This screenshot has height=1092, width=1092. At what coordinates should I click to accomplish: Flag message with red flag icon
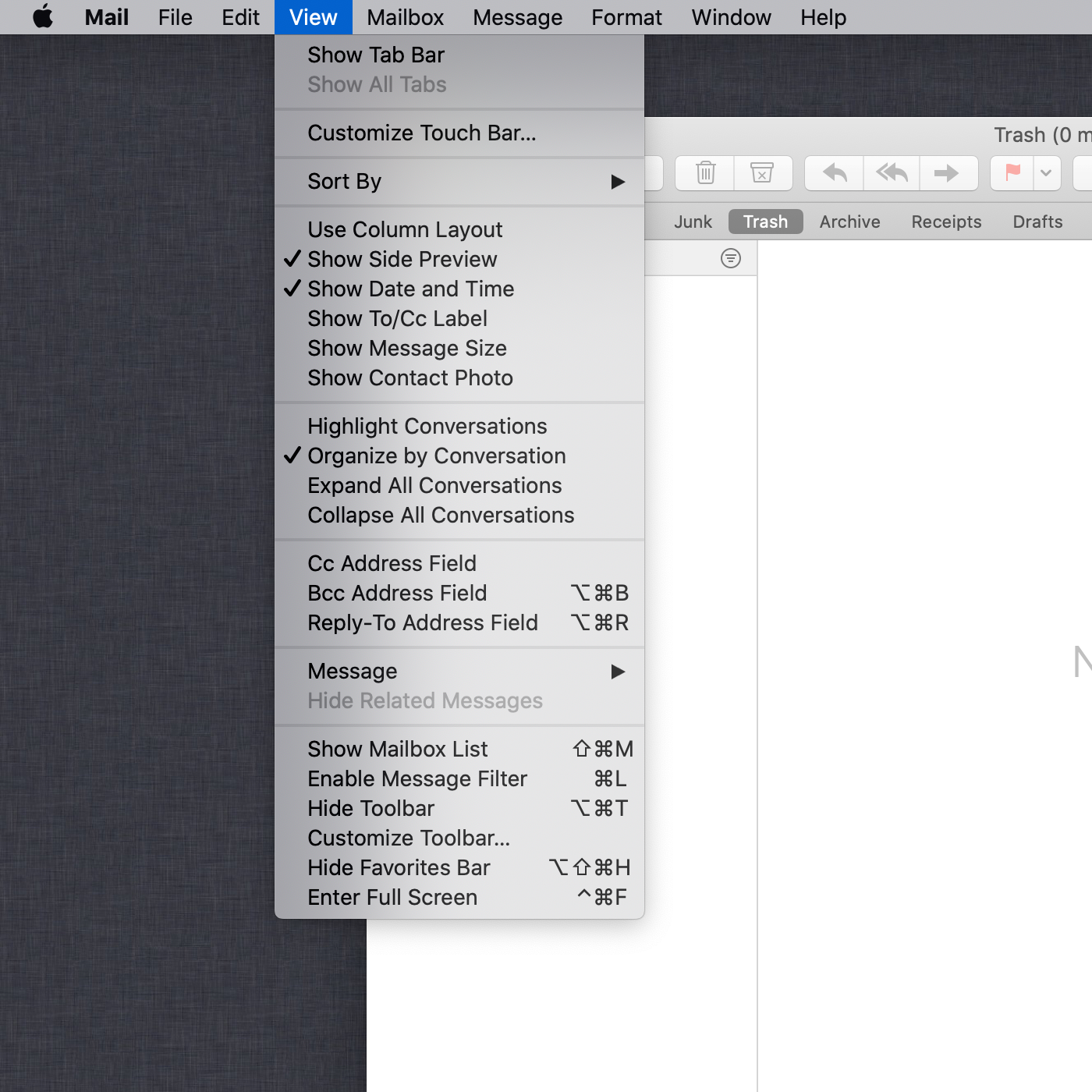click(1012, 172)
